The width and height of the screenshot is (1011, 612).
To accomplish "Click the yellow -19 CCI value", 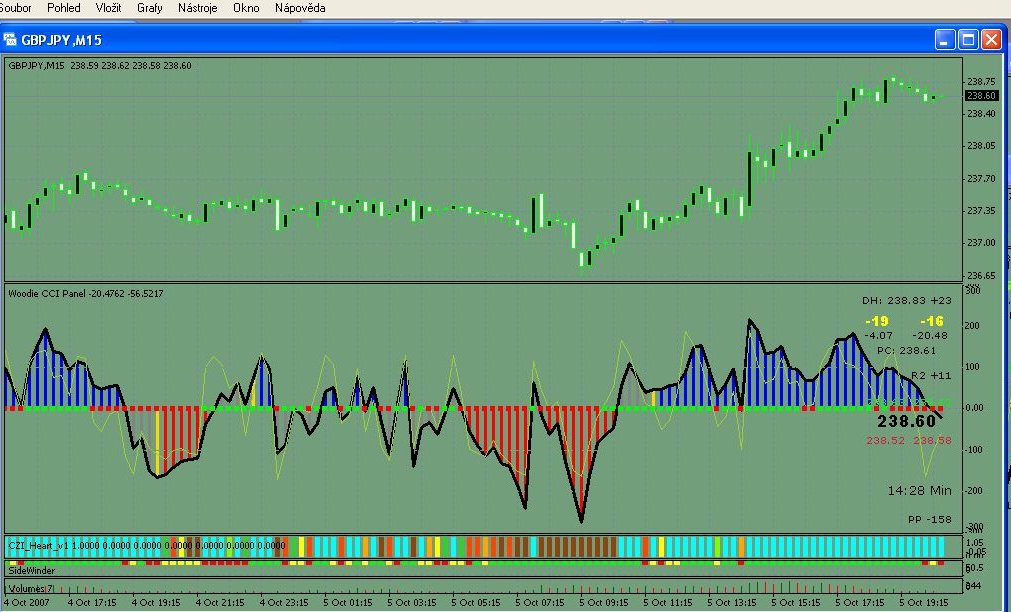I will pyautogui.click(x=877, y=321).
